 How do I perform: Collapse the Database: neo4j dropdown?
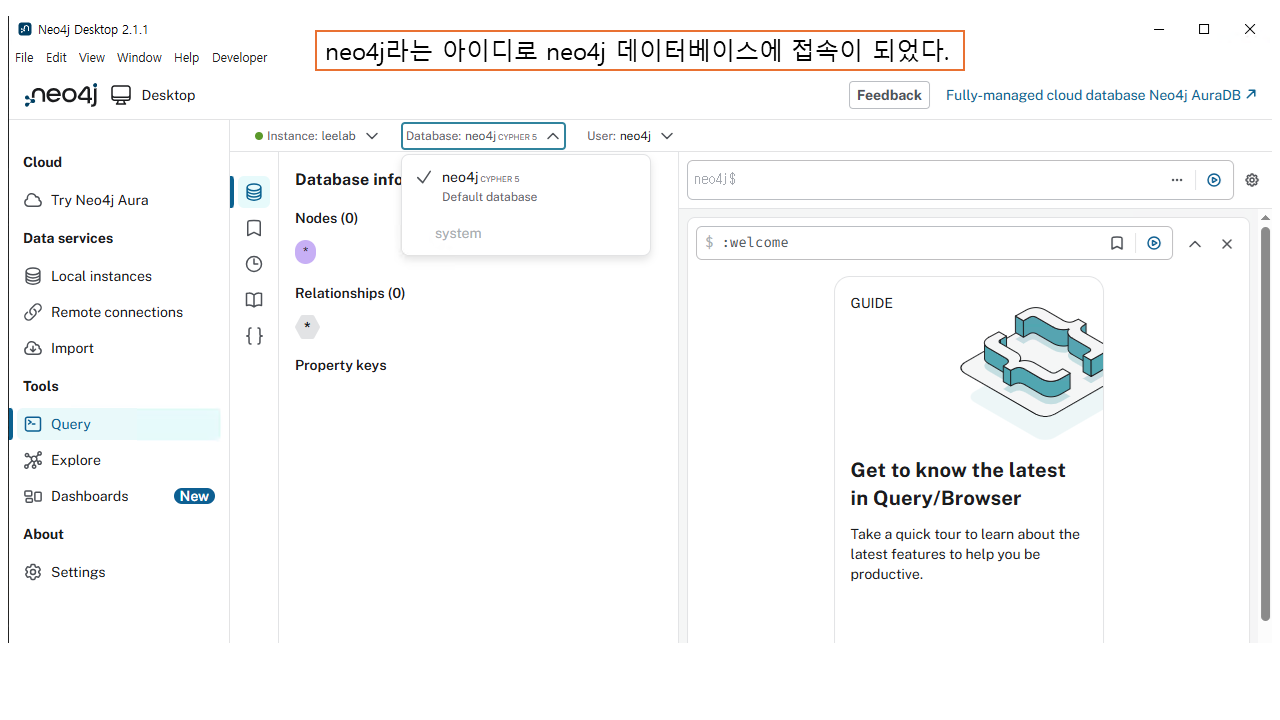[x=483, y=136]
